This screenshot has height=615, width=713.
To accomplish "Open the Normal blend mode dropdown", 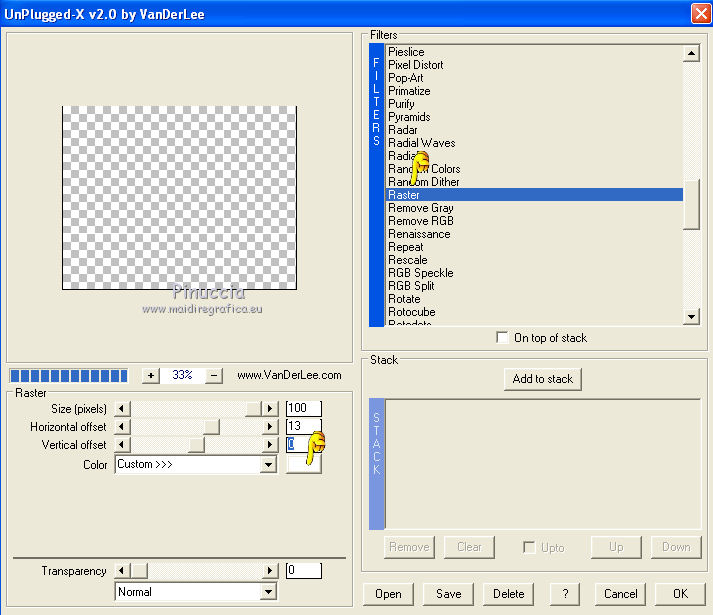I will 269,592.
